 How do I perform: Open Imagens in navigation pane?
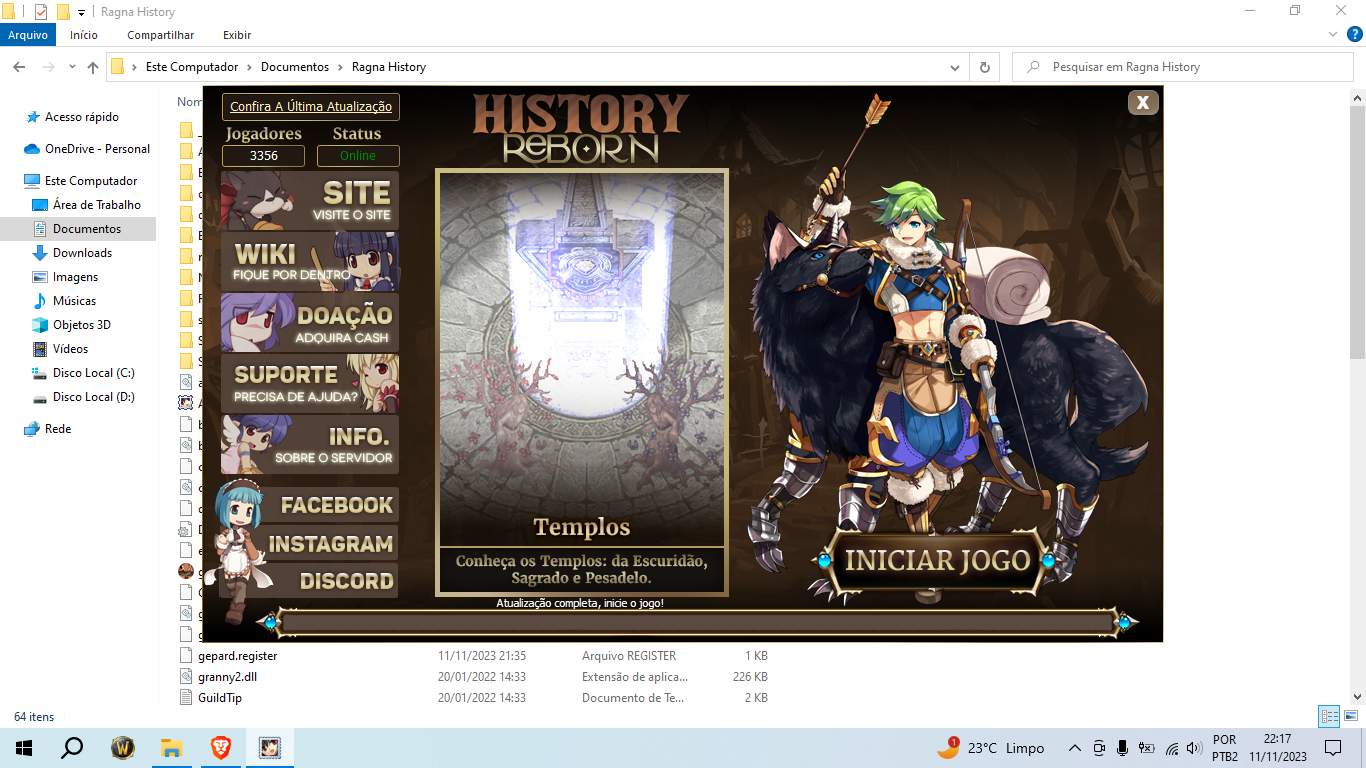[75, 277]
